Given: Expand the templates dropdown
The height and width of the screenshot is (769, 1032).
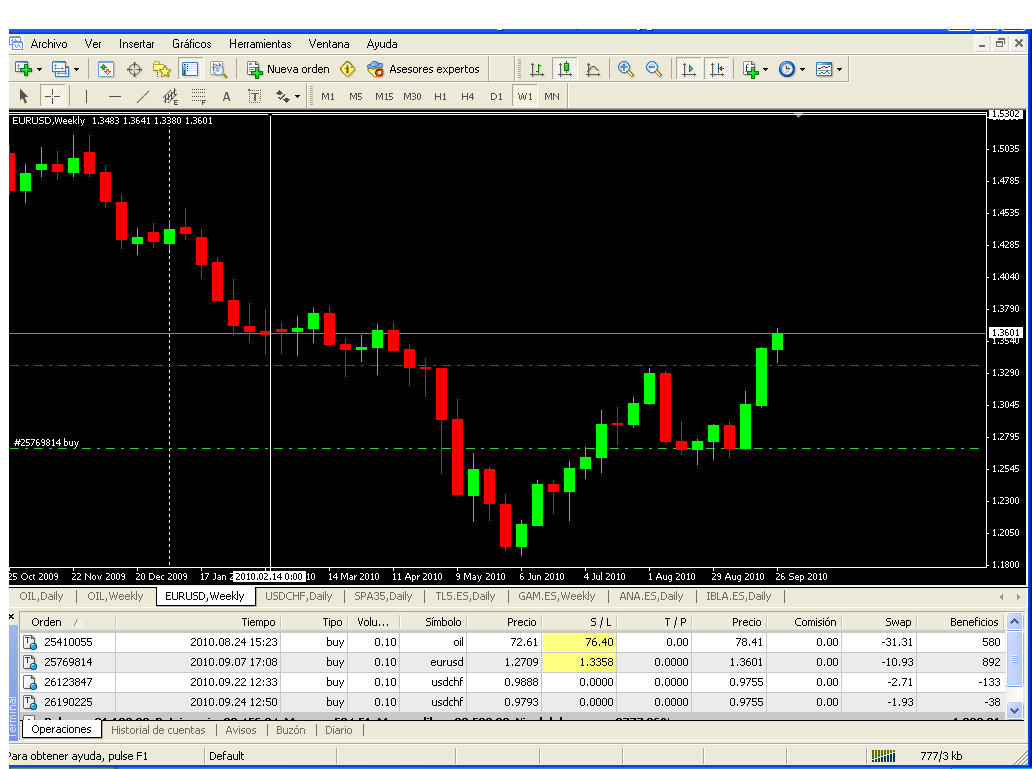Looking at the screenshot, I should (x=839, y=69).
